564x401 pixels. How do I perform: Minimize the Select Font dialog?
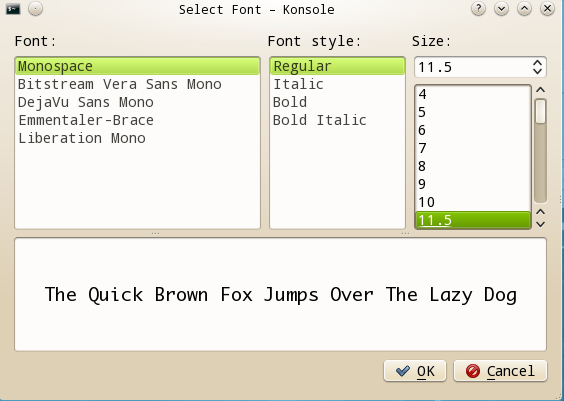pos(501,9)
